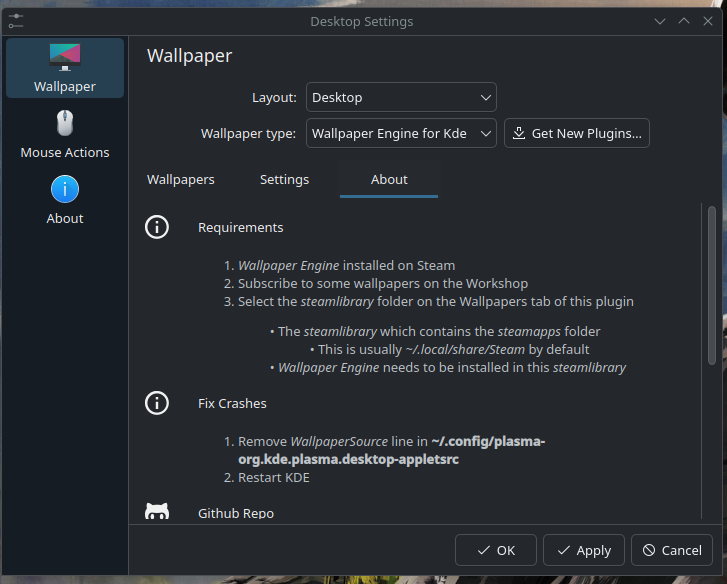Switch to the Wallpapers tab

tap(181, 180)
